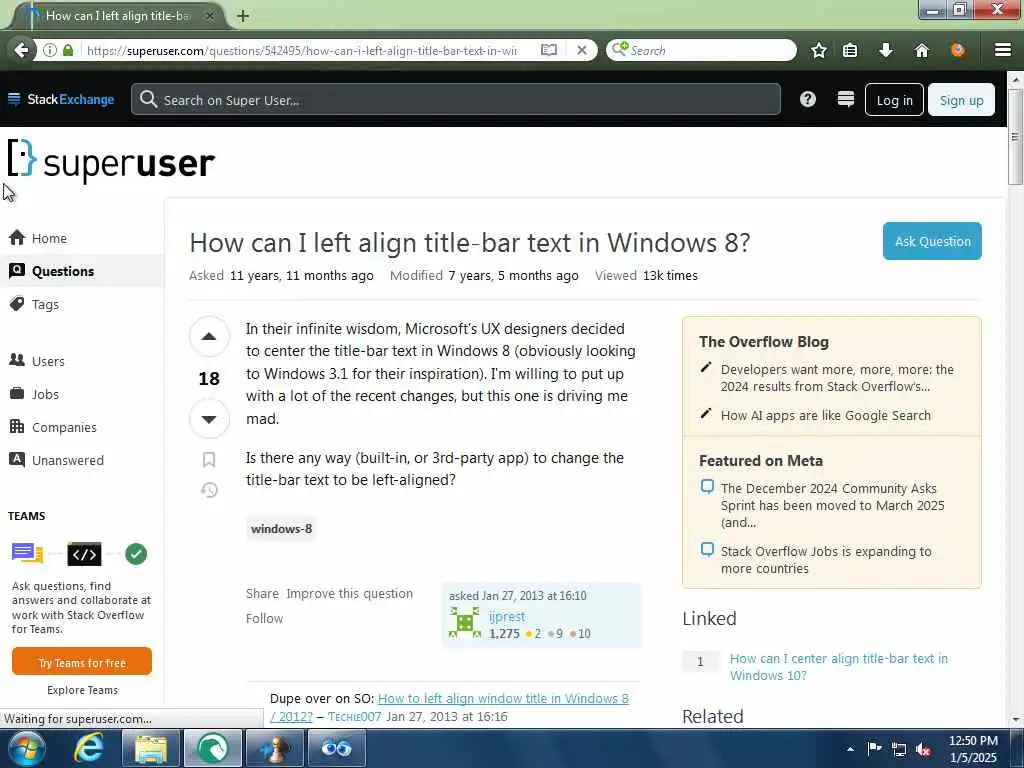
Task: Click the windows-8 tag
Action: click(281, 528)
